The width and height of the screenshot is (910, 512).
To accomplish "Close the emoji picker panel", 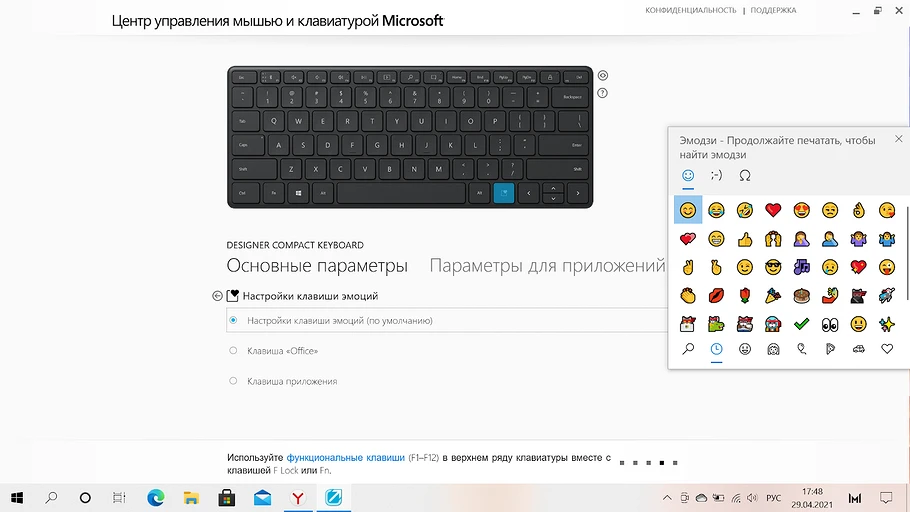I will (x=898, y=139).
